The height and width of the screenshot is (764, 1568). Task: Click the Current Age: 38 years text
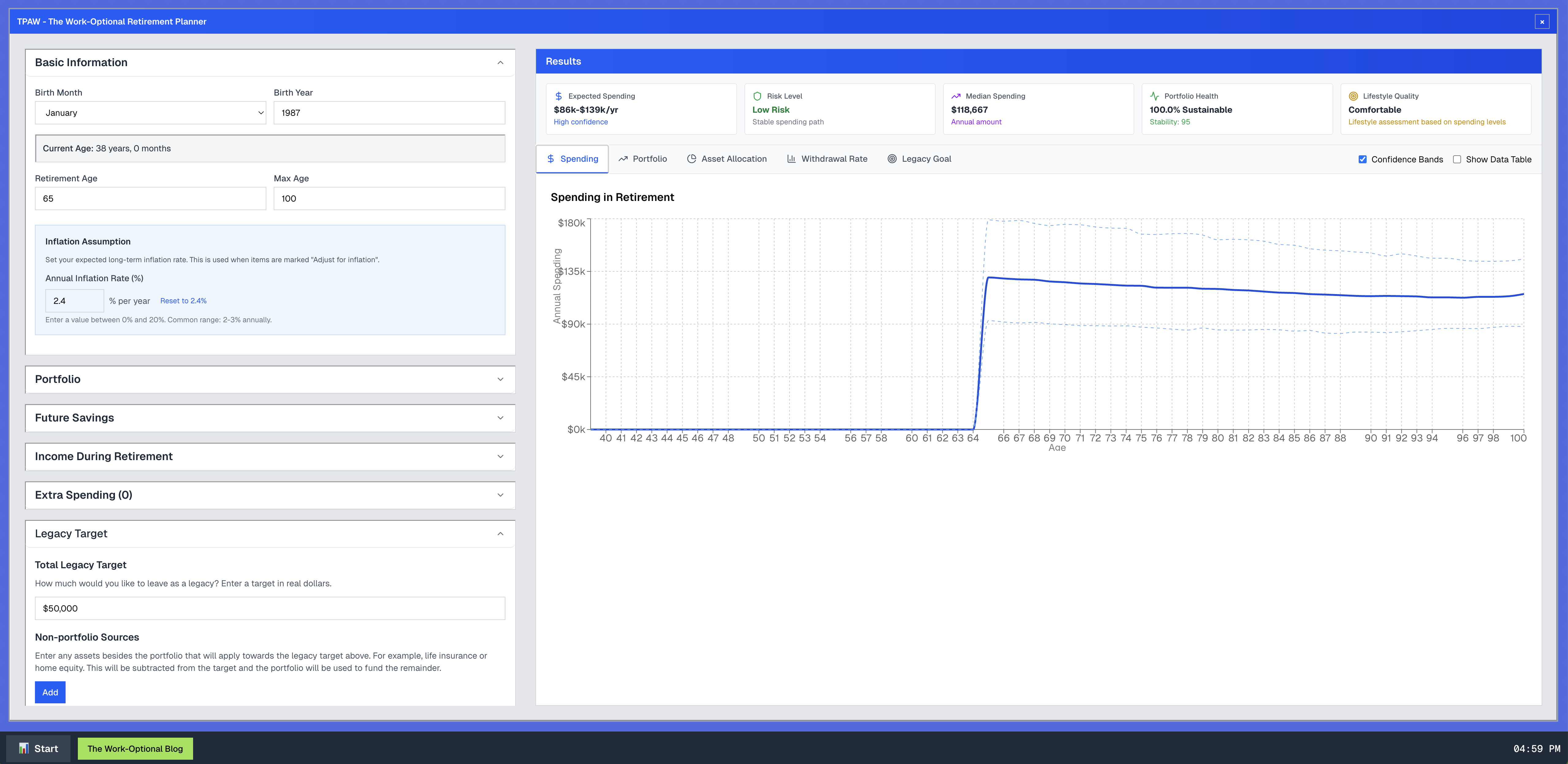pyautogui.click(x=107, y=149)
